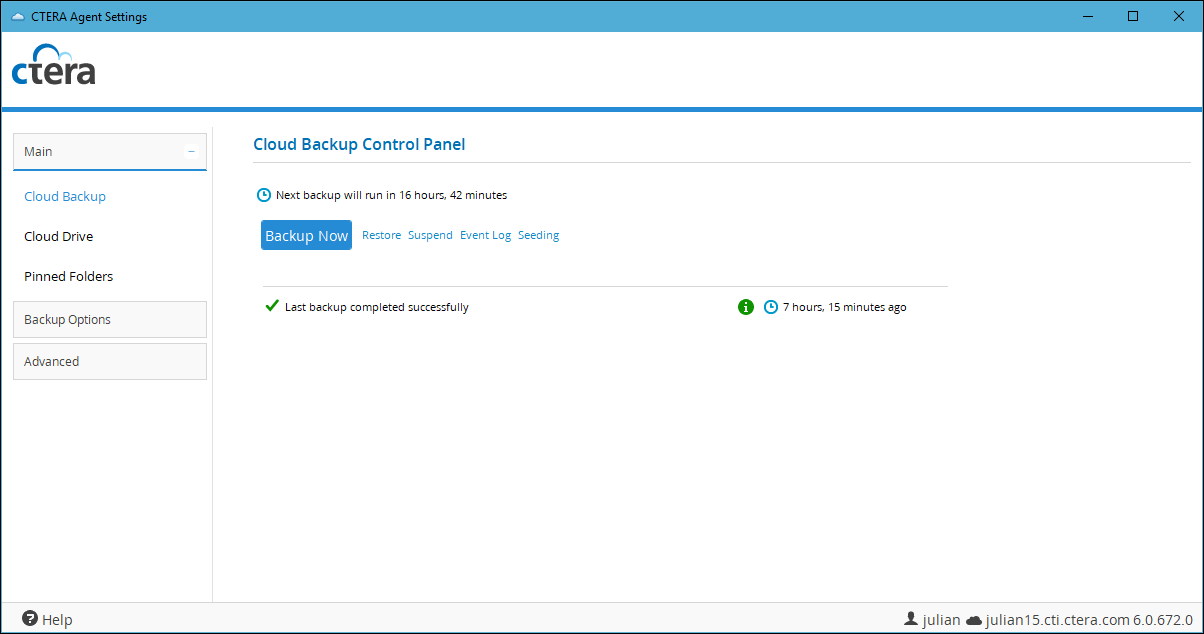Viewport: 1204px width, 634px height.
Task: Open the Seeding link
Action: point(539,235)
